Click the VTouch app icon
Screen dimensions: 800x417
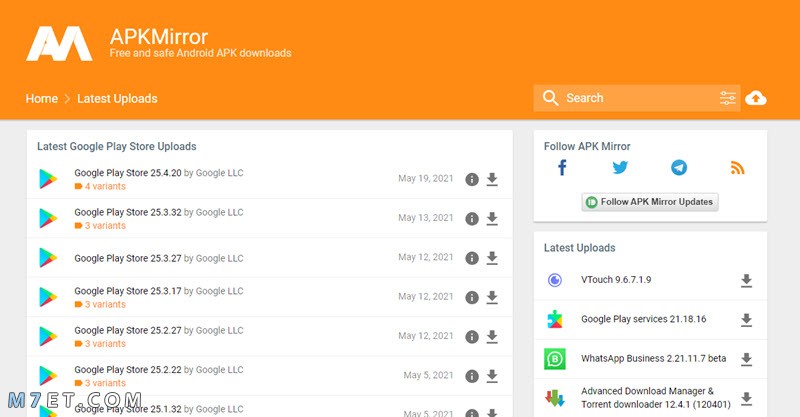point(555,280)
